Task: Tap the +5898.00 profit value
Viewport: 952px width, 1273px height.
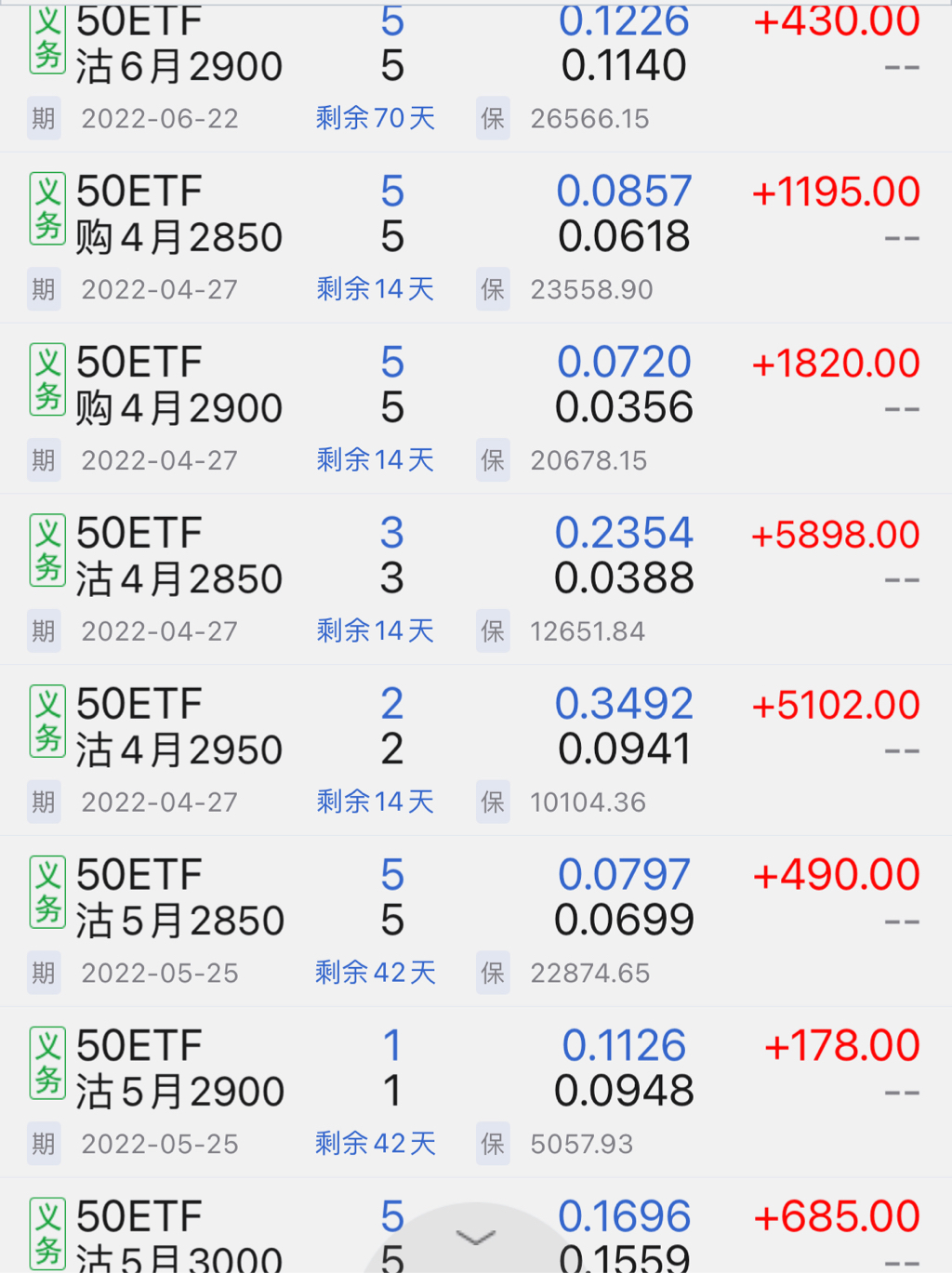Action: tap(835, 535)
